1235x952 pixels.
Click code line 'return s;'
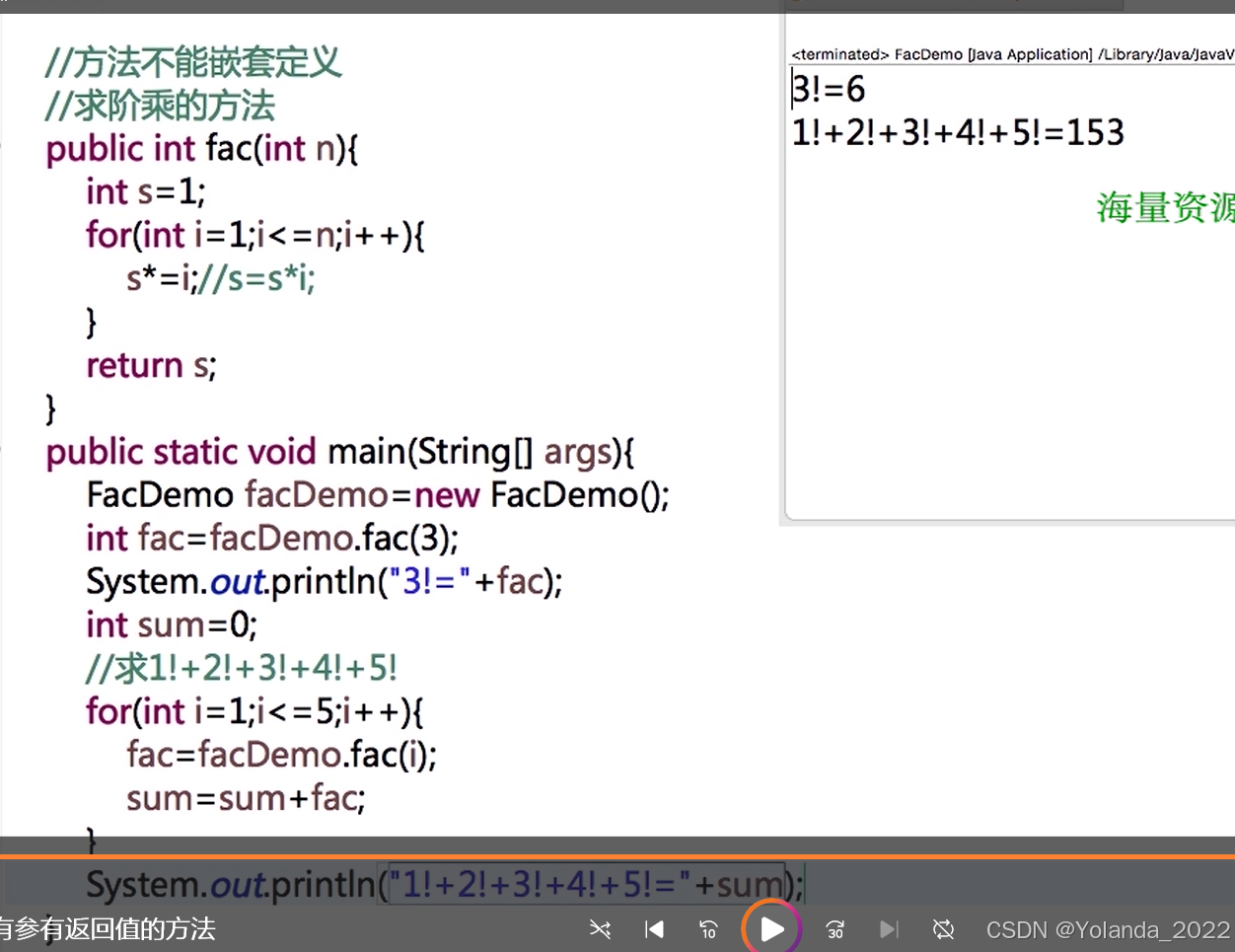tap(151, 365)
